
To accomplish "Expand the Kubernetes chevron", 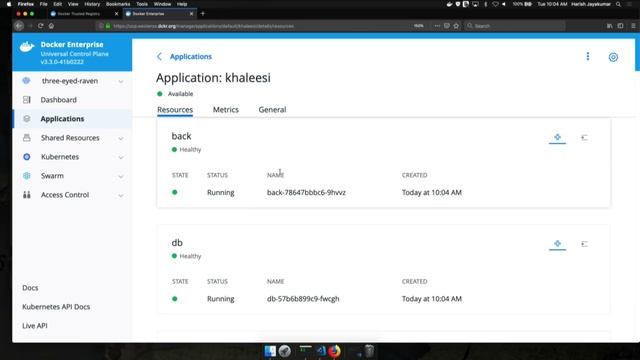I will (121, 157).
